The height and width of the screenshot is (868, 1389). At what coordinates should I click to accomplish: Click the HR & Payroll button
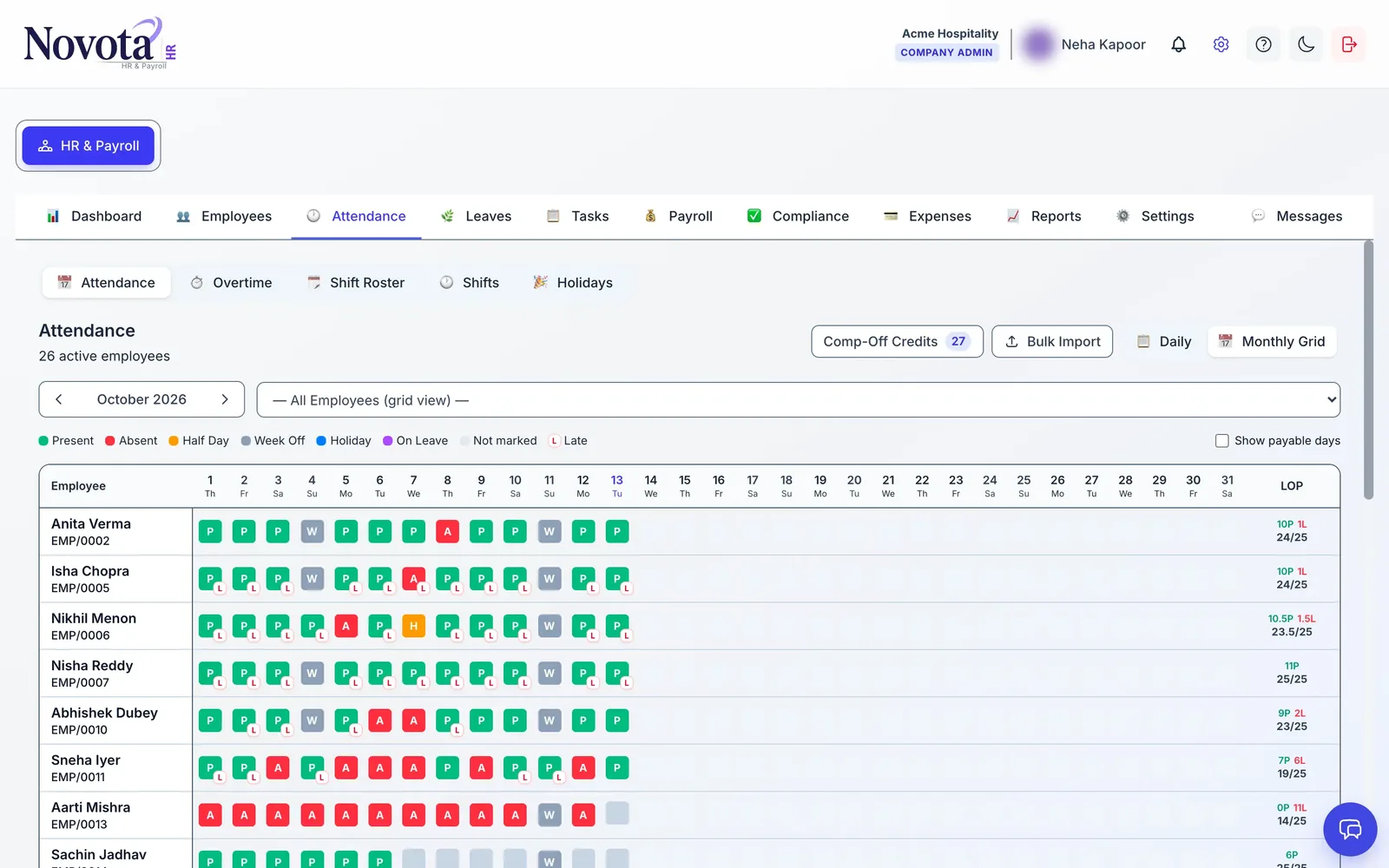point(89,146)
